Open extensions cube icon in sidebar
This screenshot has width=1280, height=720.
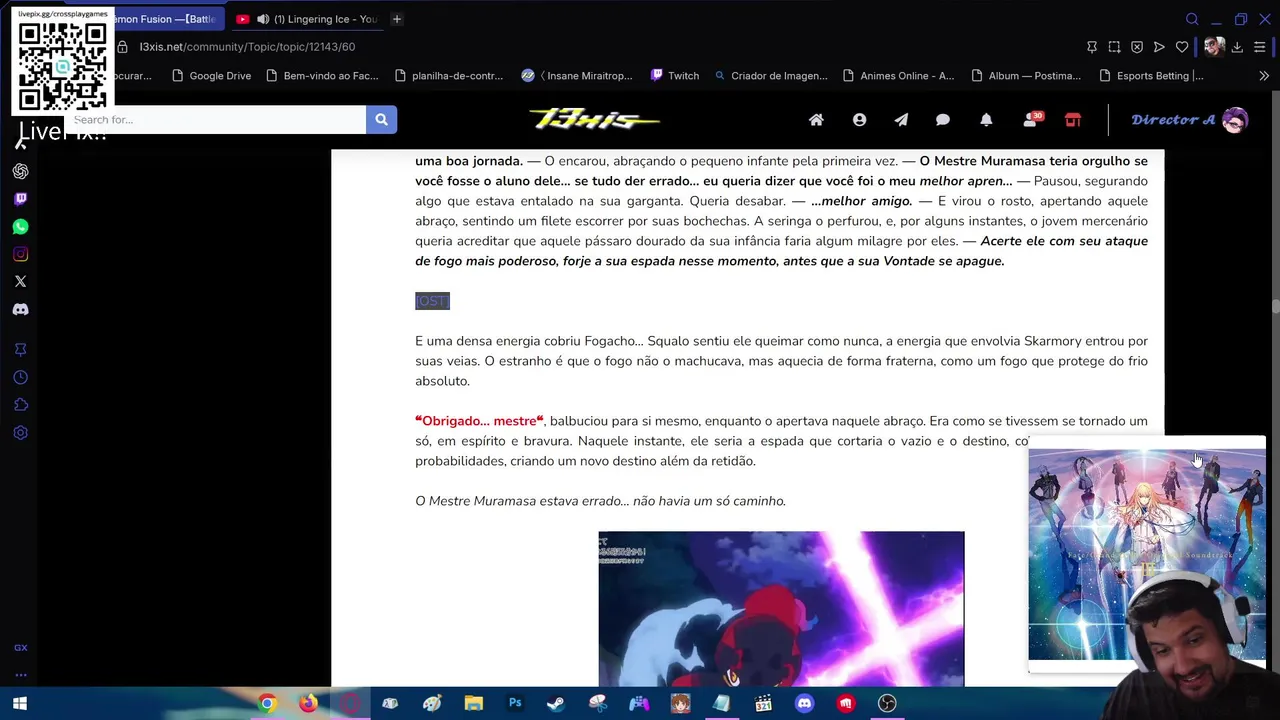click(20, 405)
